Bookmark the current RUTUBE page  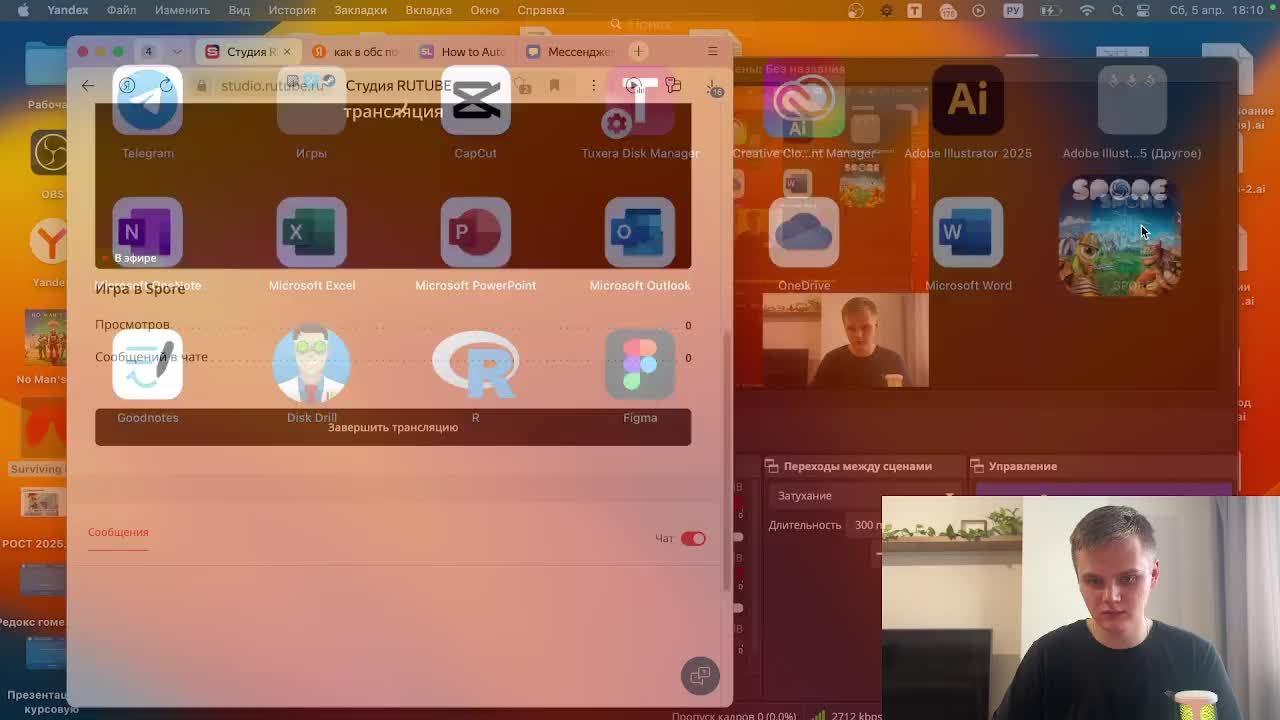pyautogui.click(x=554, y=86)
